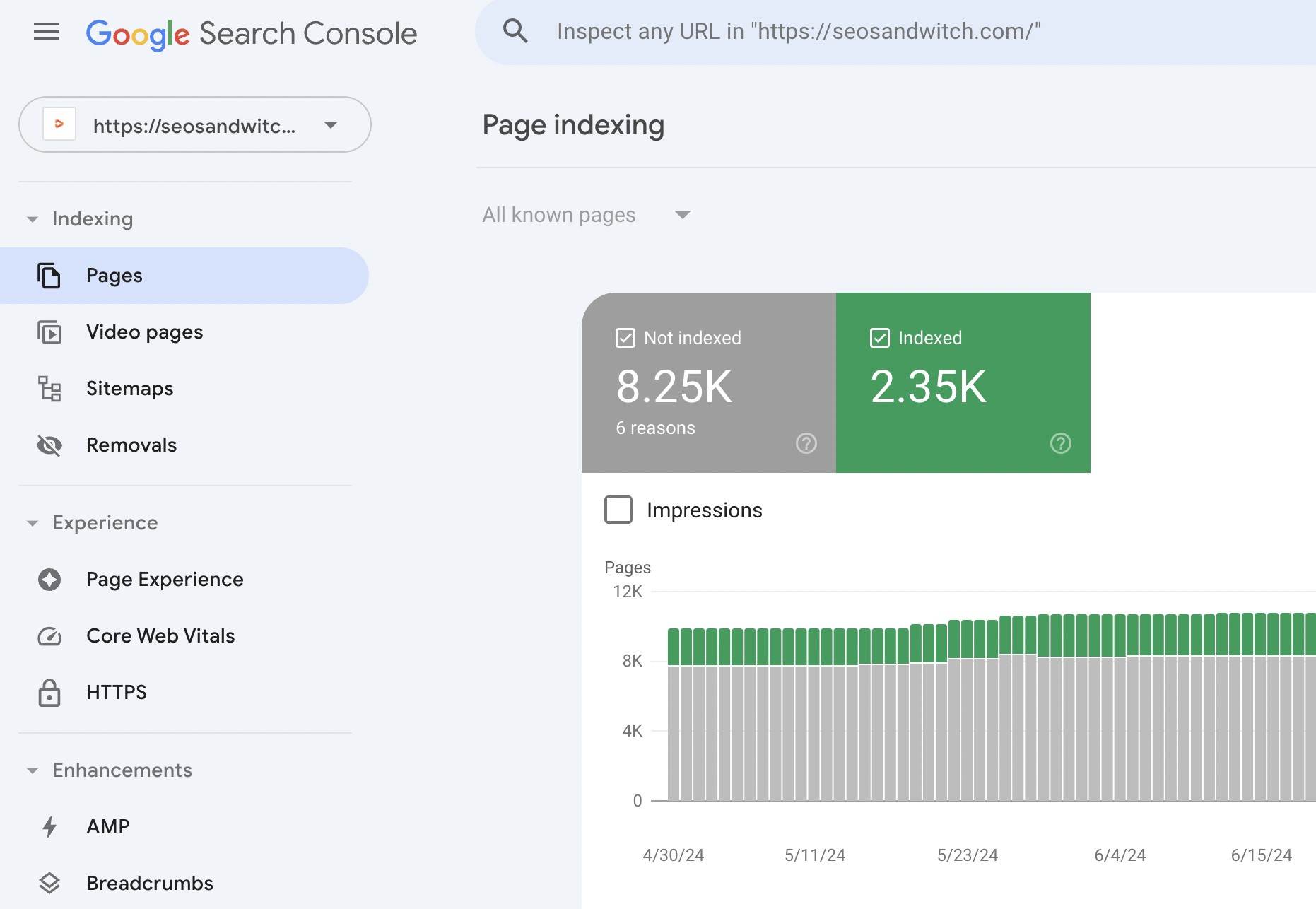Enable the Impressions checkbox
Image resolution: width=1316 pixels, height=909 pixels.
pyautogui.click(x=618, y=510)
